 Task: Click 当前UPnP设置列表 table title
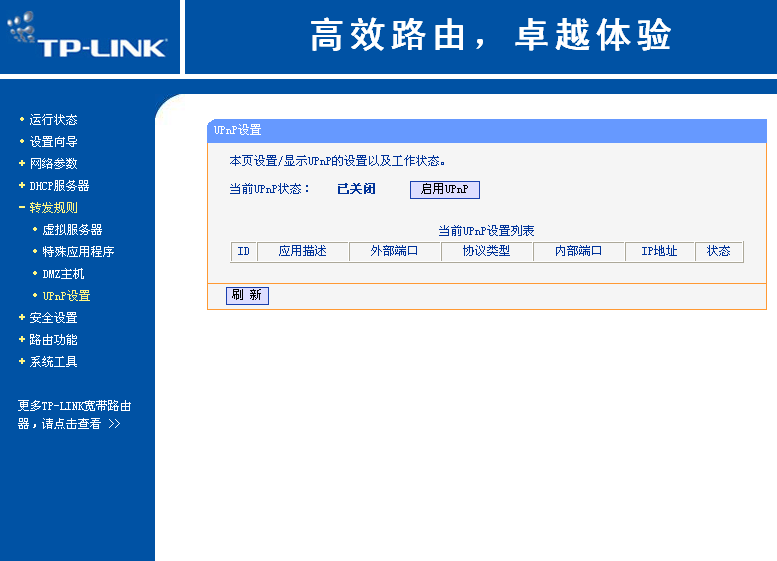(486, 231)
